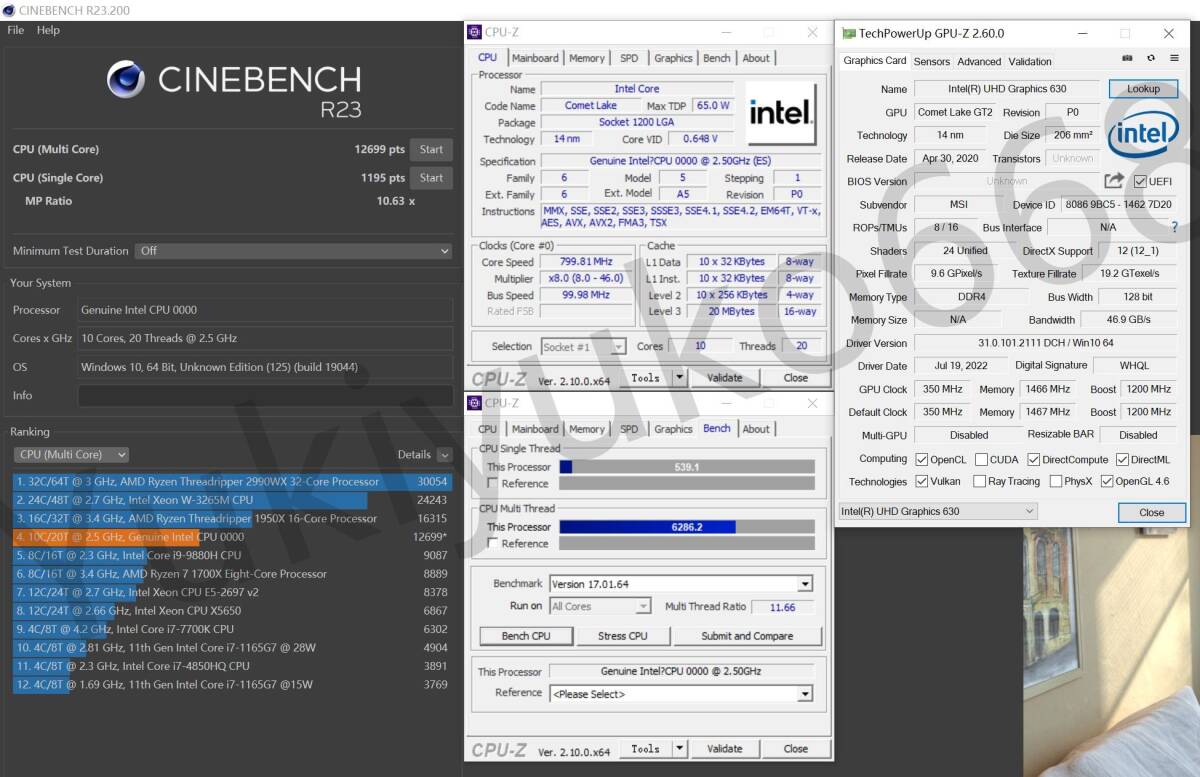
Task: Click the Intel logo in GPU-Z
Action: coord(1143,133)
